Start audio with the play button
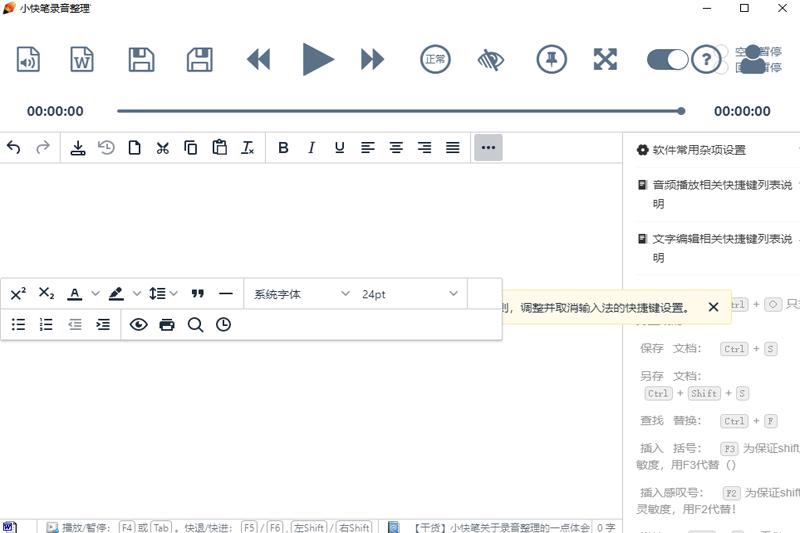This screenshot has width=800, height=533. point(318,59)
